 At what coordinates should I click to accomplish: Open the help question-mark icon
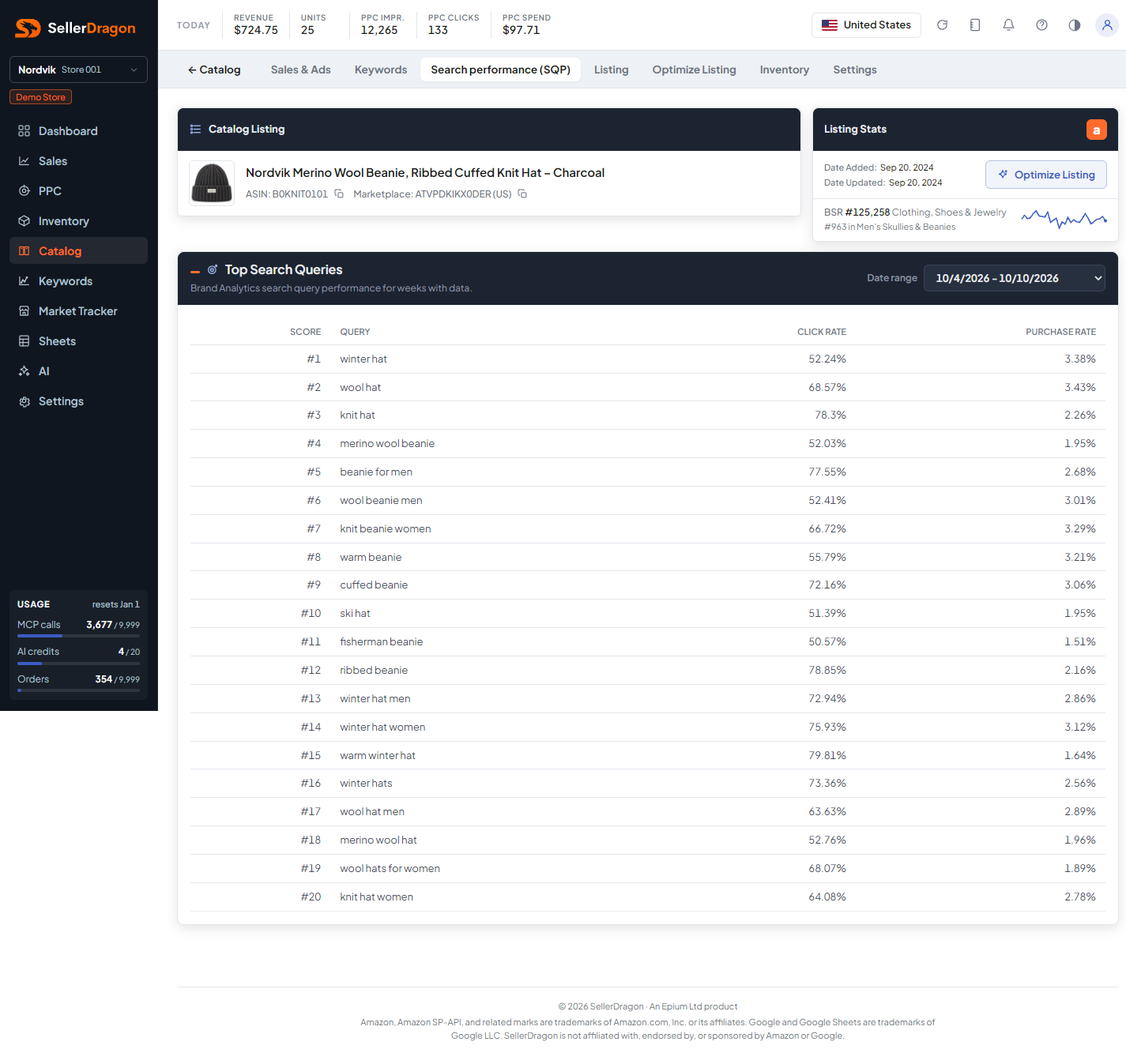(1041, 25)
